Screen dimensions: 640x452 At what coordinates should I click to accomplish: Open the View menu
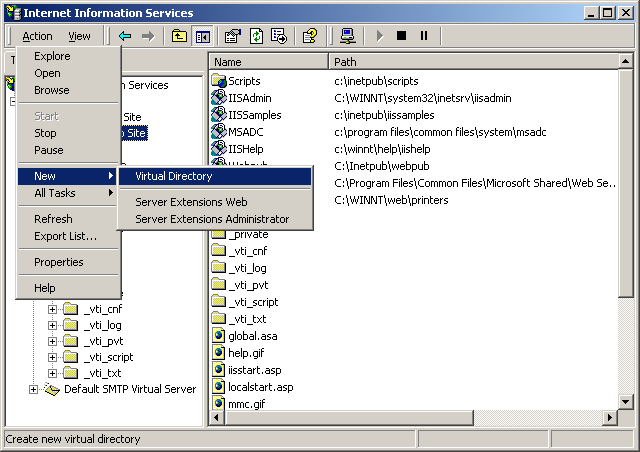(79, 36)
